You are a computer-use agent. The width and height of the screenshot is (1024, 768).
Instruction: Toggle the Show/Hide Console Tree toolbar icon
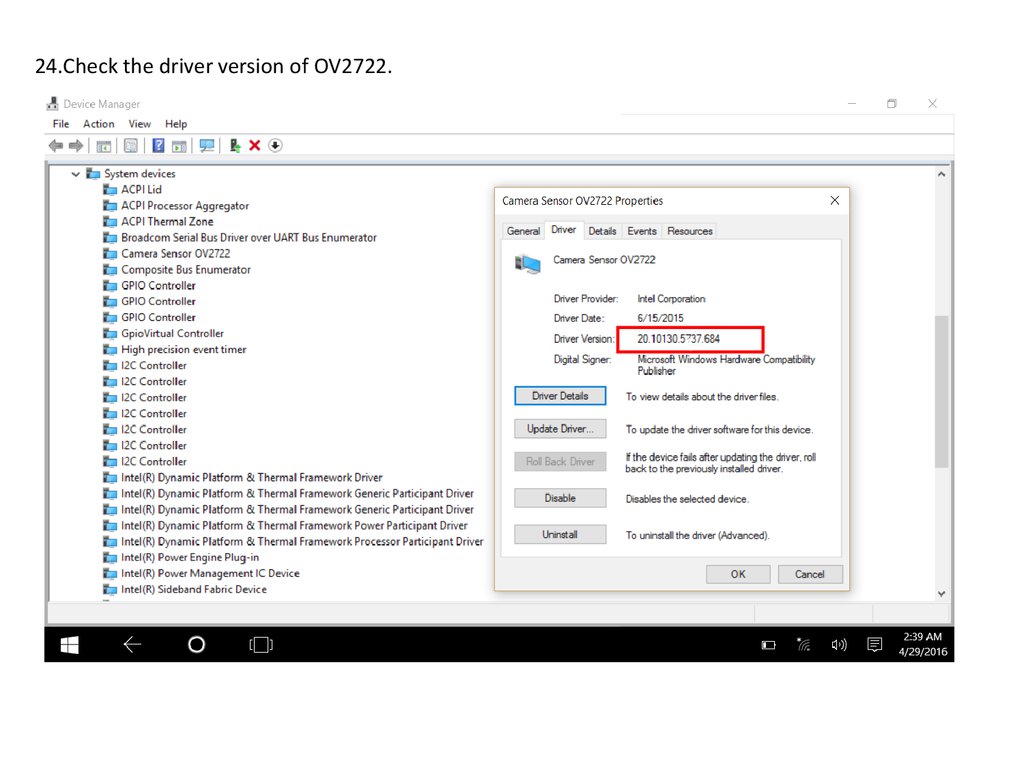click(104, 146)
